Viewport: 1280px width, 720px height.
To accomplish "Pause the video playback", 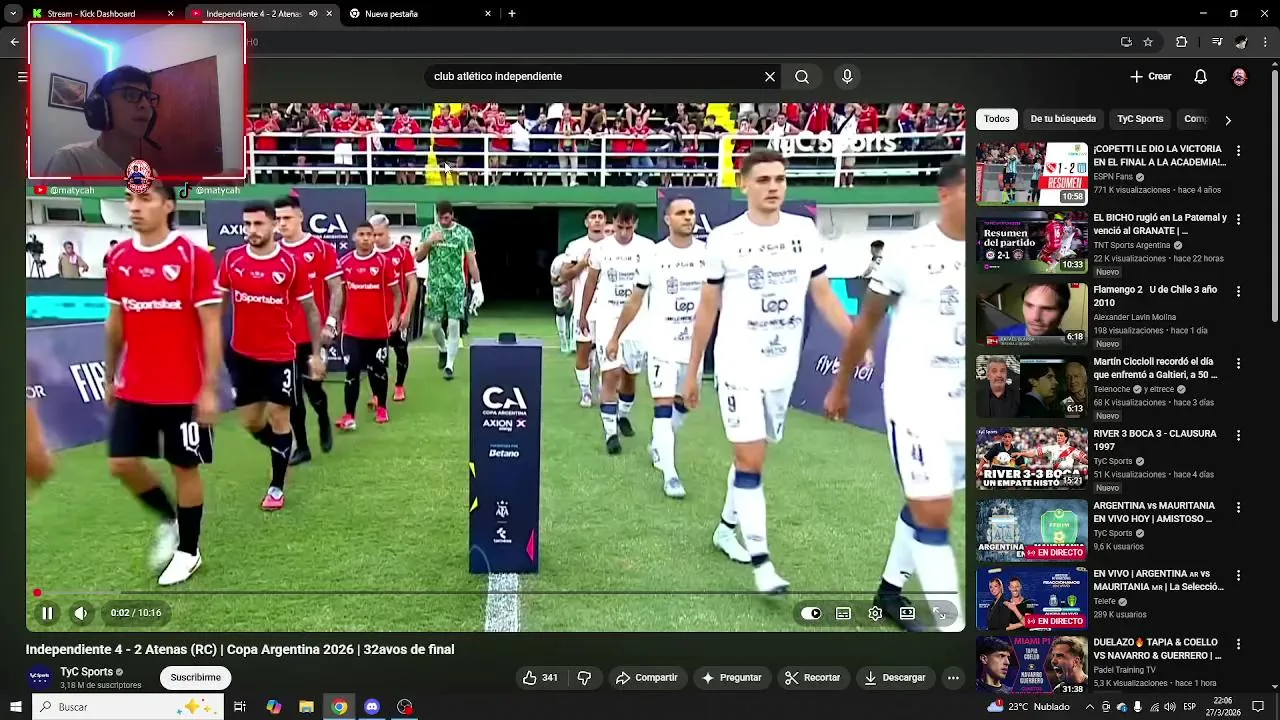I will pyautogui.click(x=47, y=613).
